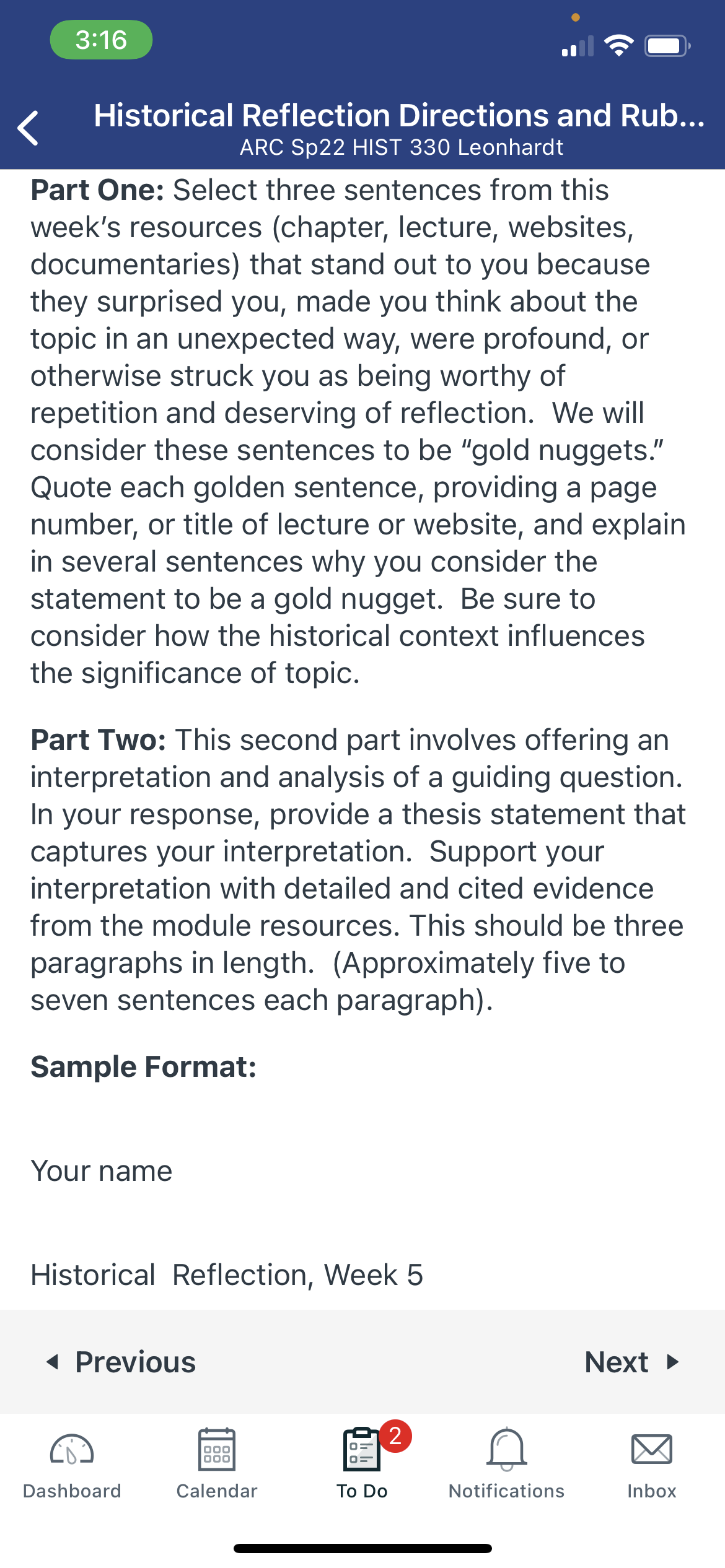Tap the Wi-Fi status icon
The height and width of the screenshot is (1568, 725).
[x=618, y=46]
